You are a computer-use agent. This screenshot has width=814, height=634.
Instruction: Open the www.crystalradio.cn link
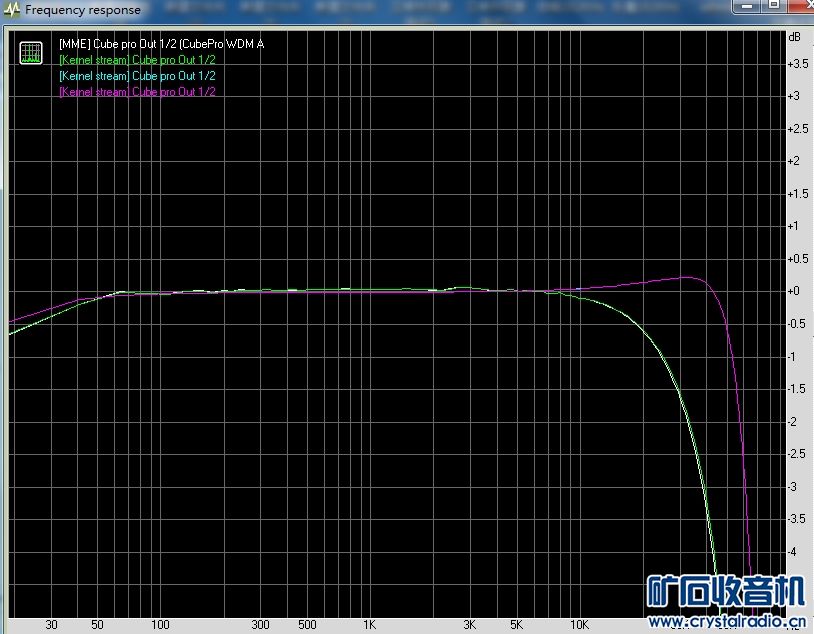[727, 621]
